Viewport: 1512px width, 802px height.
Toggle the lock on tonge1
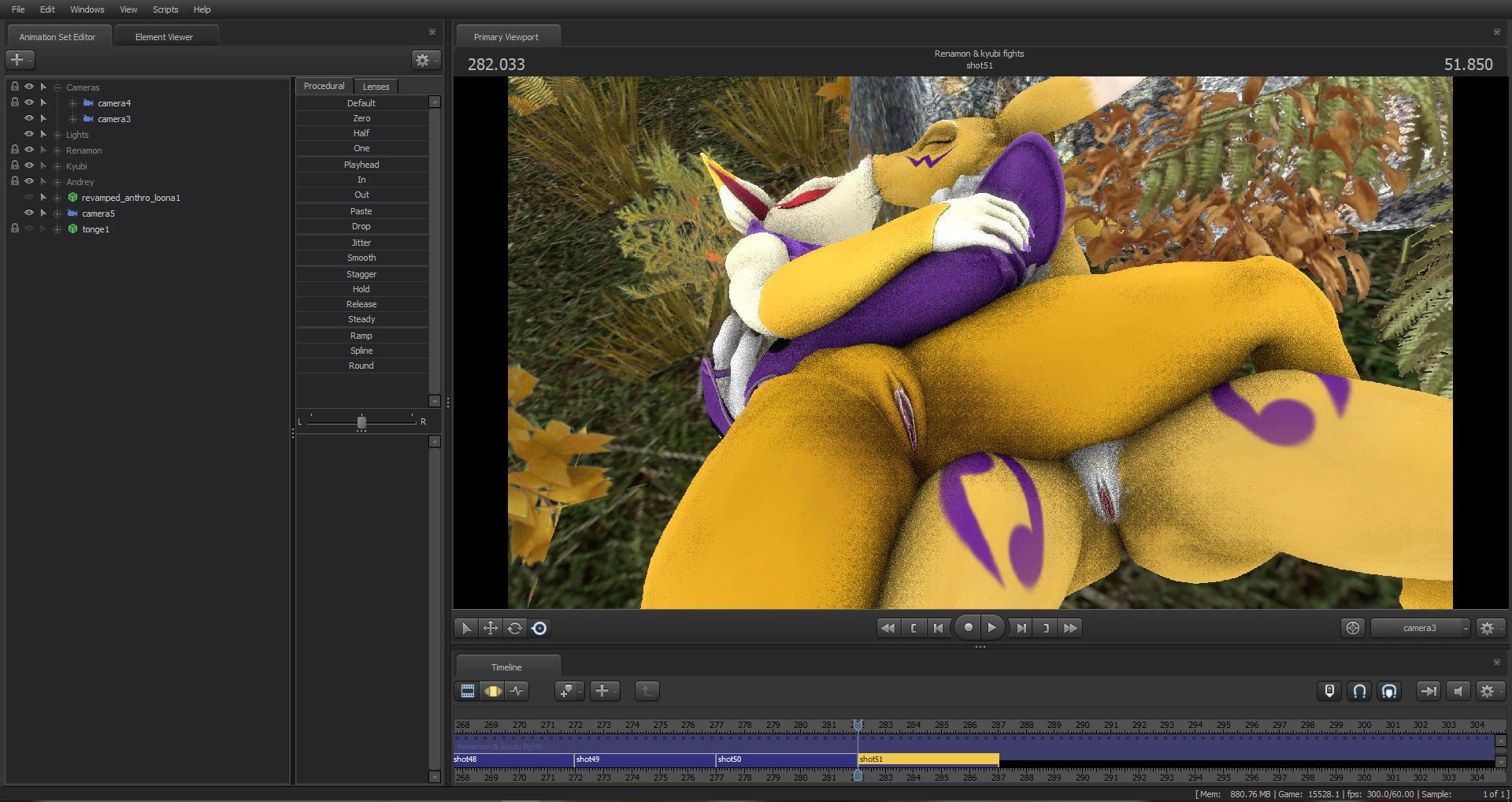click(15, 228)
